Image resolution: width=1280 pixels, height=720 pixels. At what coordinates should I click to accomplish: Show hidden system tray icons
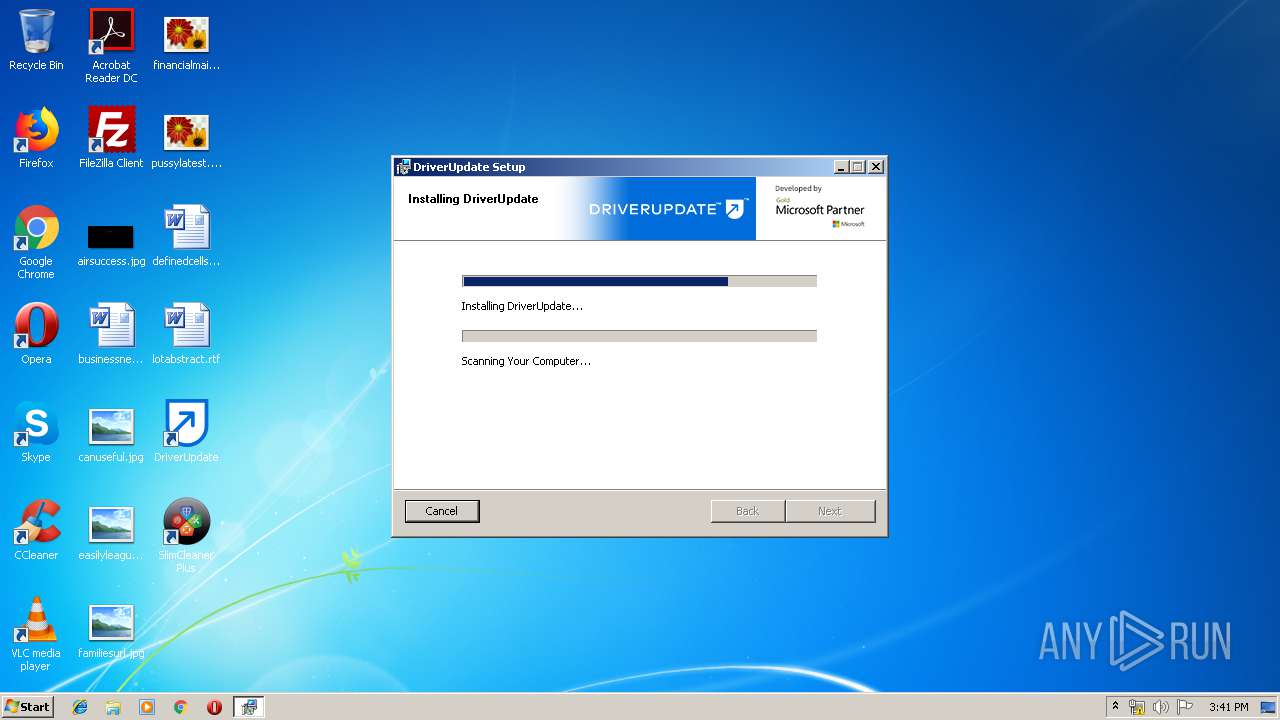[1115, 706]
